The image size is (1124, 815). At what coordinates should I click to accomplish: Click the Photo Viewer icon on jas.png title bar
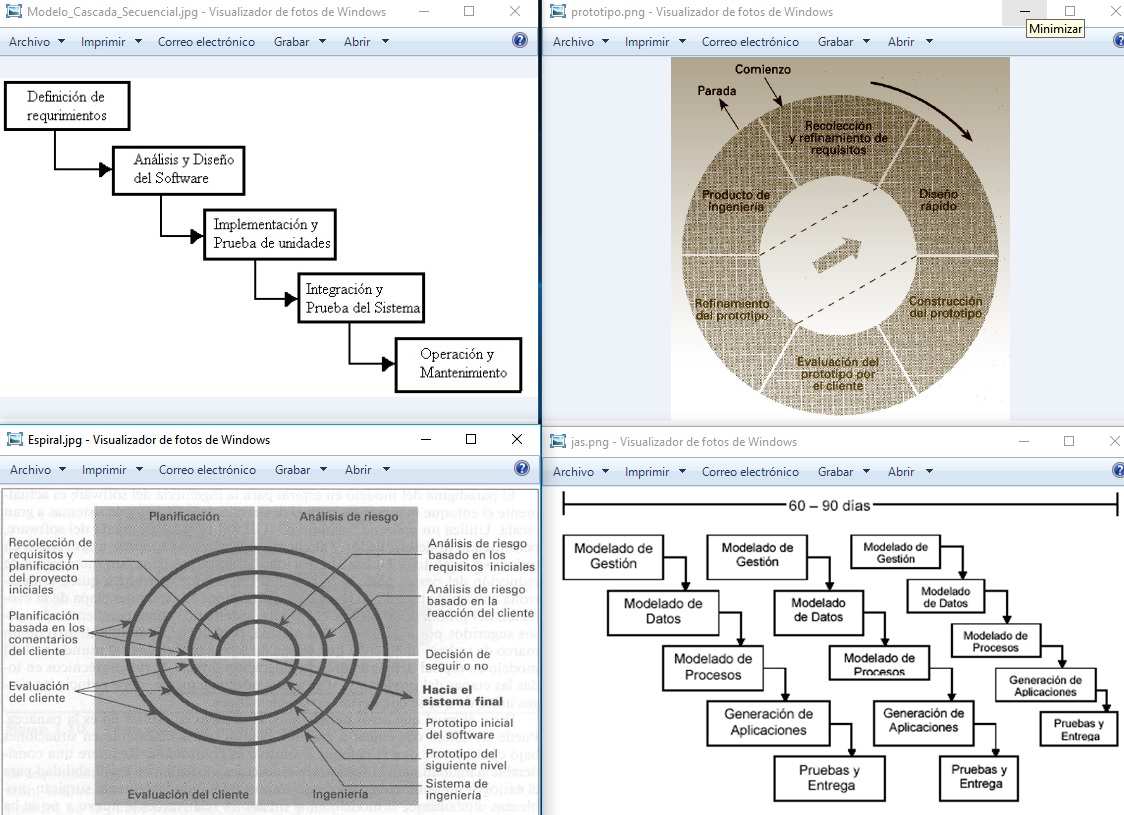pyautogui.click(x=557, y=440)
